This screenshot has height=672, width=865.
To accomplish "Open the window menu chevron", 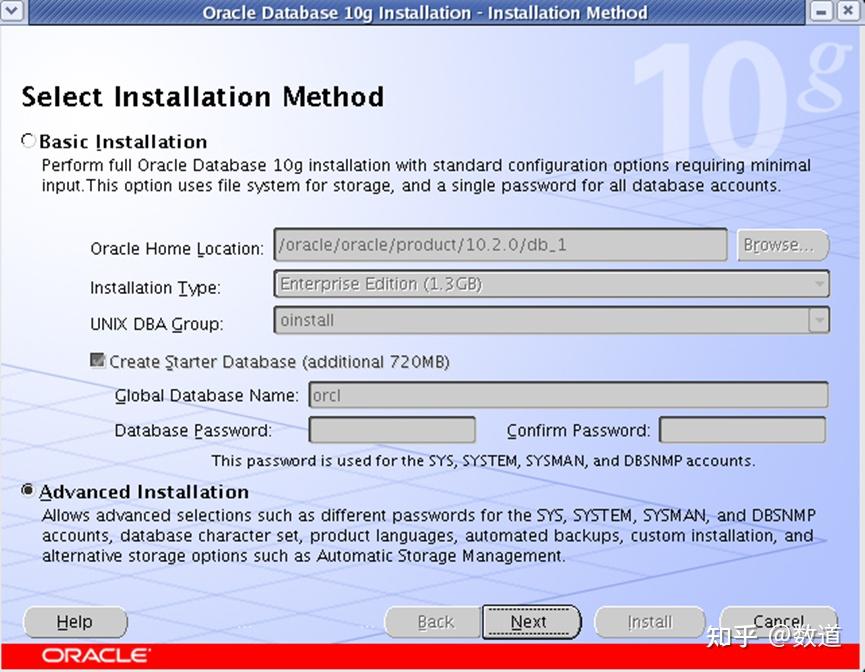I will (12, 12).
